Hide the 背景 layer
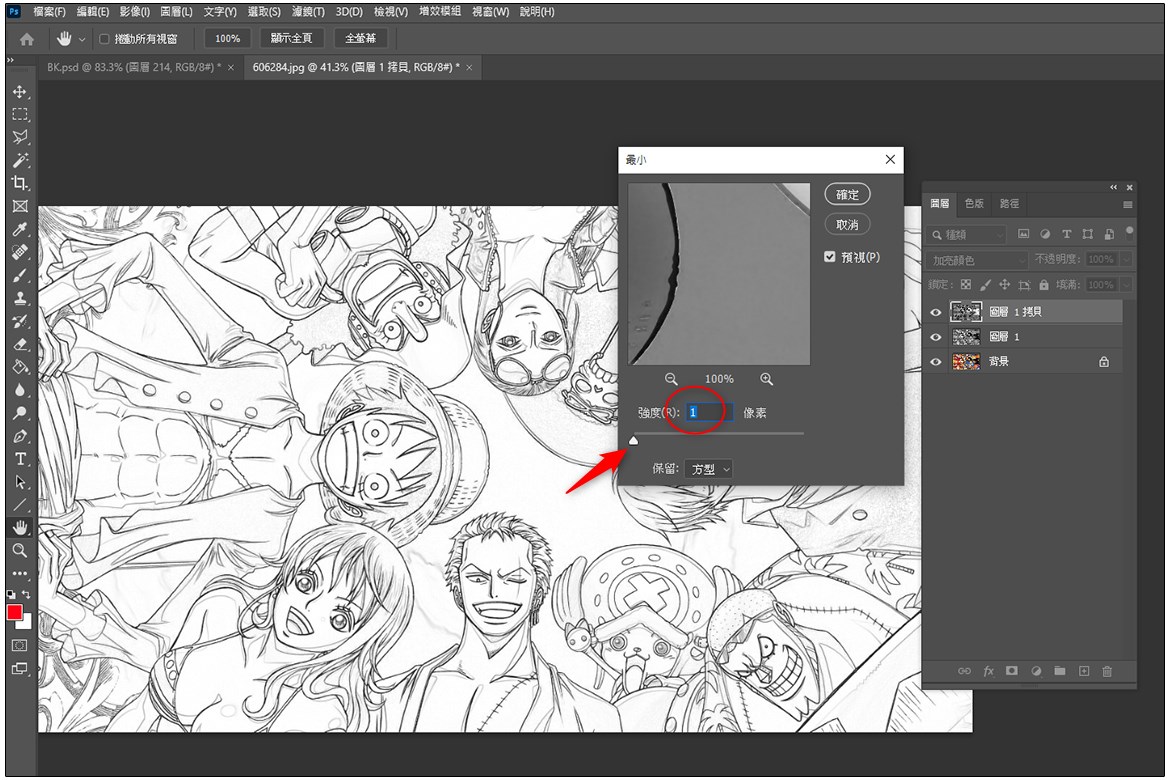Image resolution: width=1170 pixels, height=780 pixels. pyautogui.click(x=935, y=362)
